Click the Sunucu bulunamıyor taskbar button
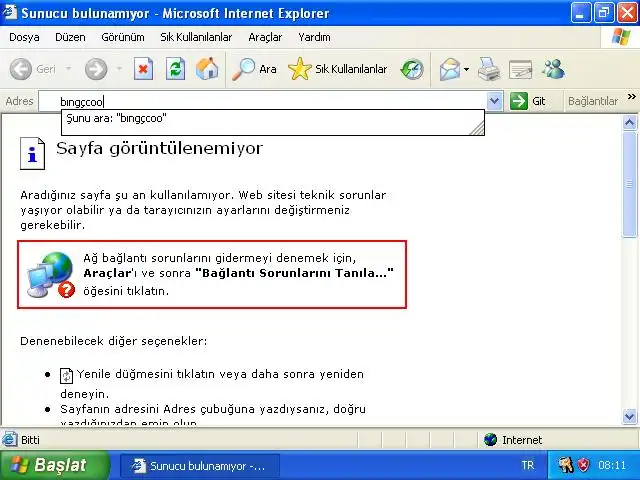640x480 pixels. pos(200,466)
